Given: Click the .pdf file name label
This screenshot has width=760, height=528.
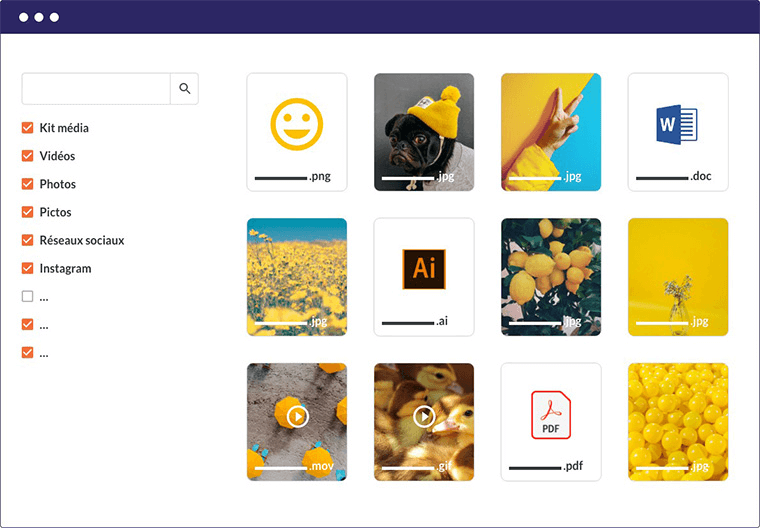Looking at the screenshot, I should [546, 466].
